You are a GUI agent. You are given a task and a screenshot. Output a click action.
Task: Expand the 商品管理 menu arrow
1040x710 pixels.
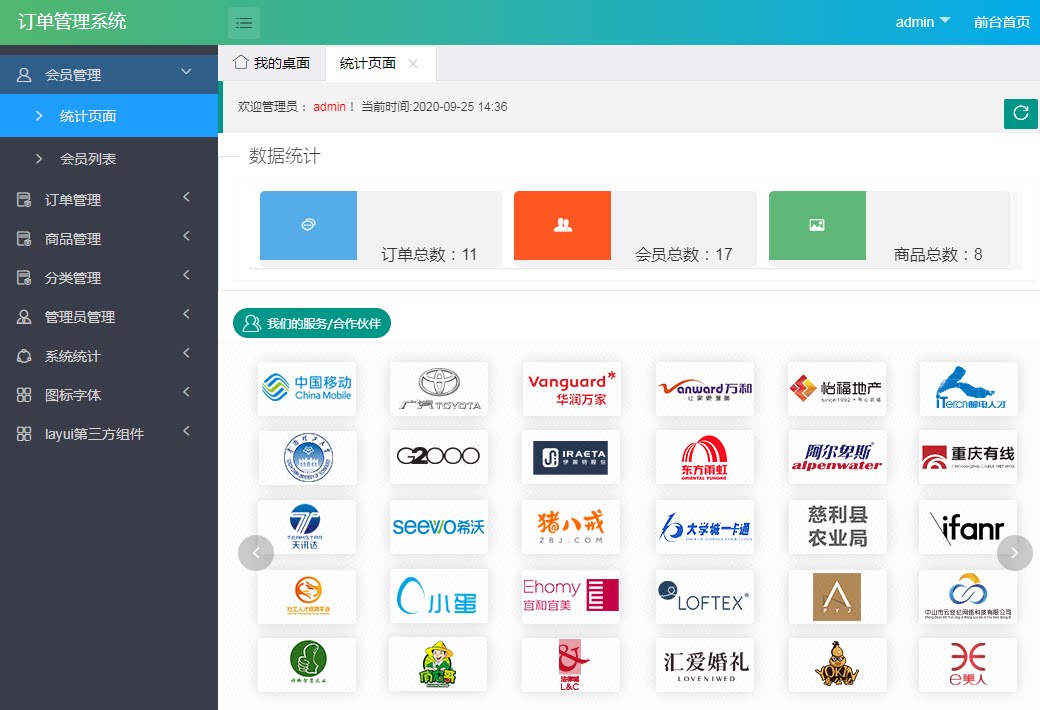tap(186, 236)
